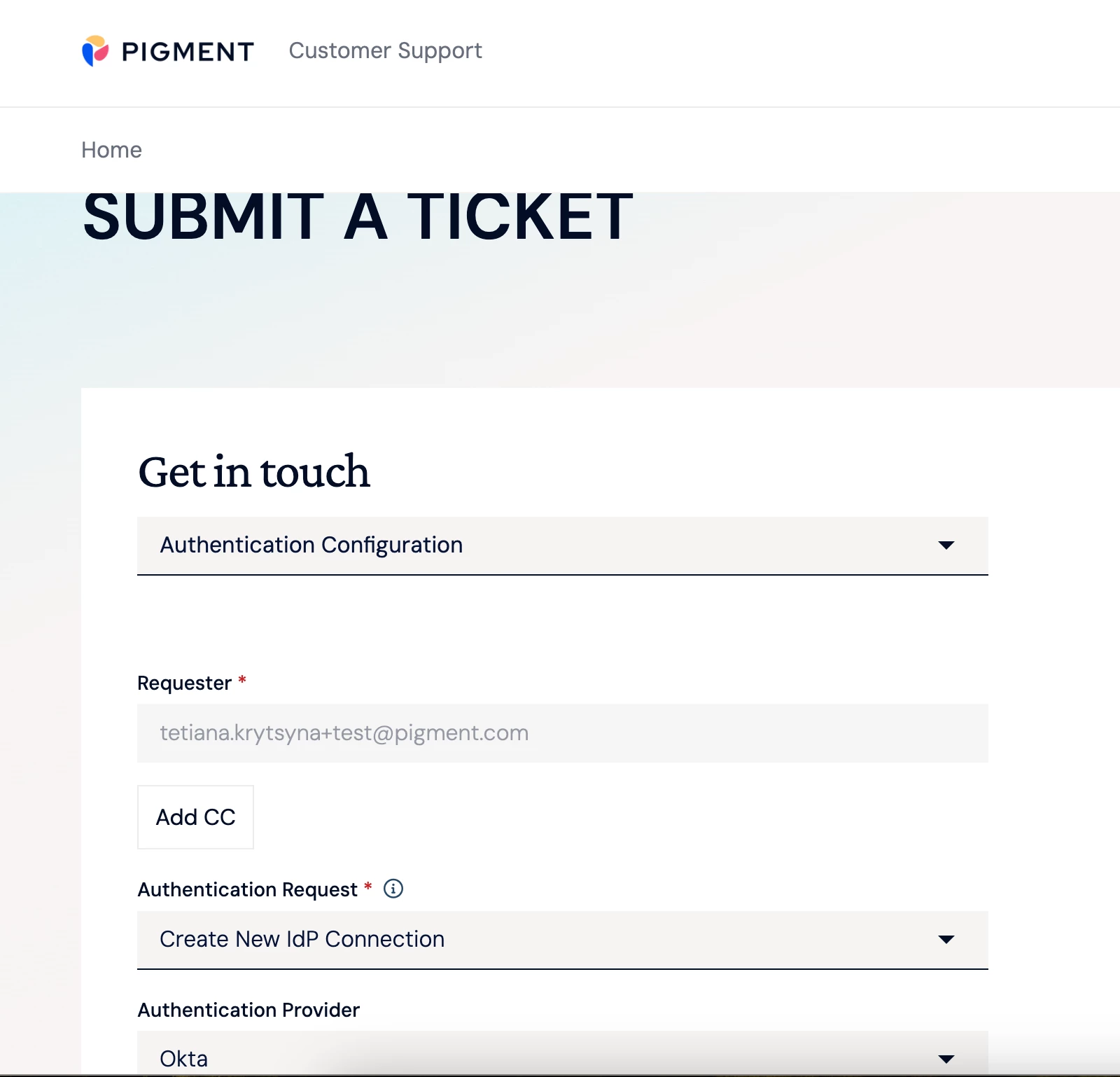Click the SUBMIT A TICKET page title
The image size is (1120, 1077).
coord(358,216)
